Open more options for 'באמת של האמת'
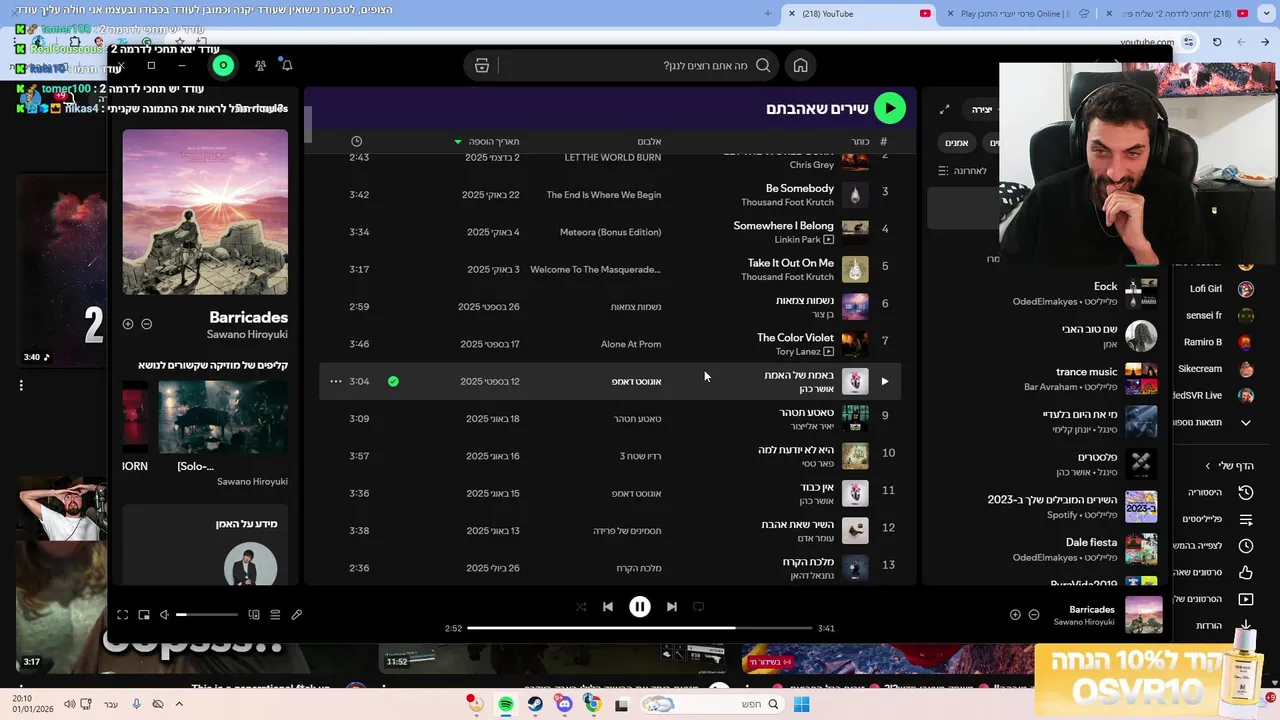This screenshot has width=1280, height=720. tap(336, 381)
